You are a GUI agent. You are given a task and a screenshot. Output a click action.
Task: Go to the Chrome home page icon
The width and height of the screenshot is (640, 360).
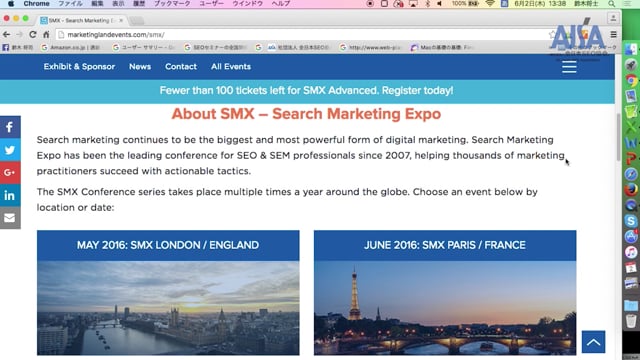(46, 35)
